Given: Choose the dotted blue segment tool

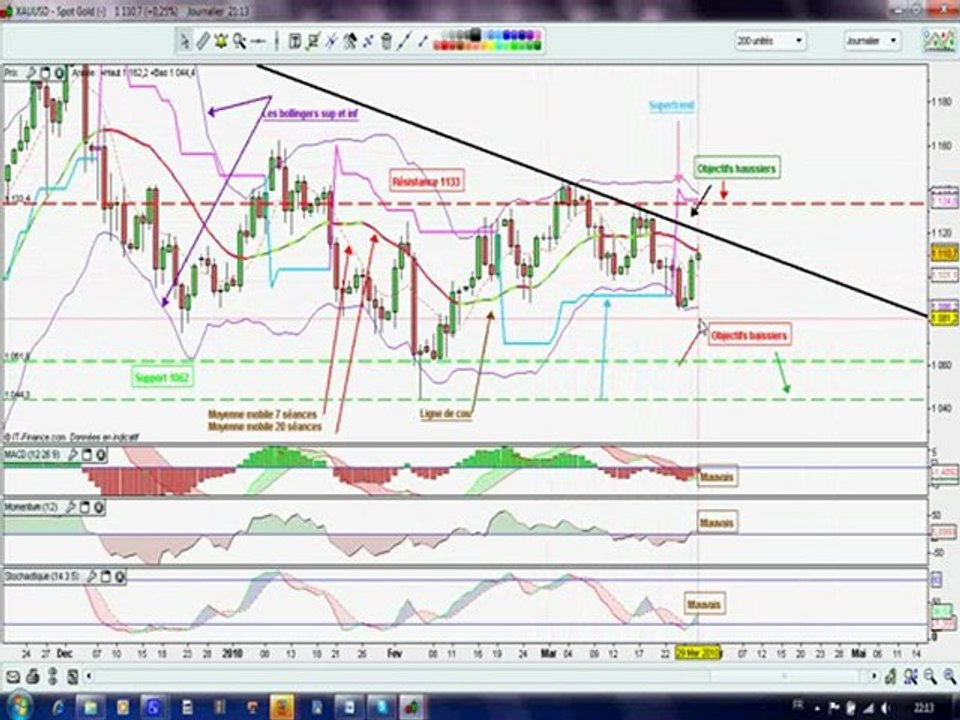Looking at the screenshot, I should click(x=367, y=41).
